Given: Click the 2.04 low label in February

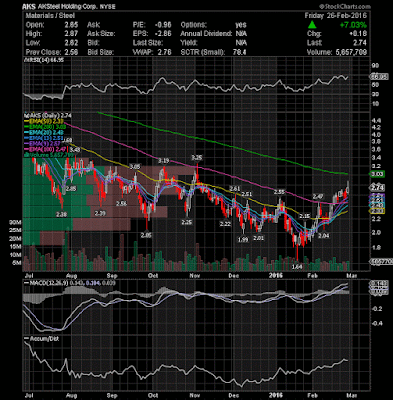Looking at the screenshot, I should coord(324,235).
